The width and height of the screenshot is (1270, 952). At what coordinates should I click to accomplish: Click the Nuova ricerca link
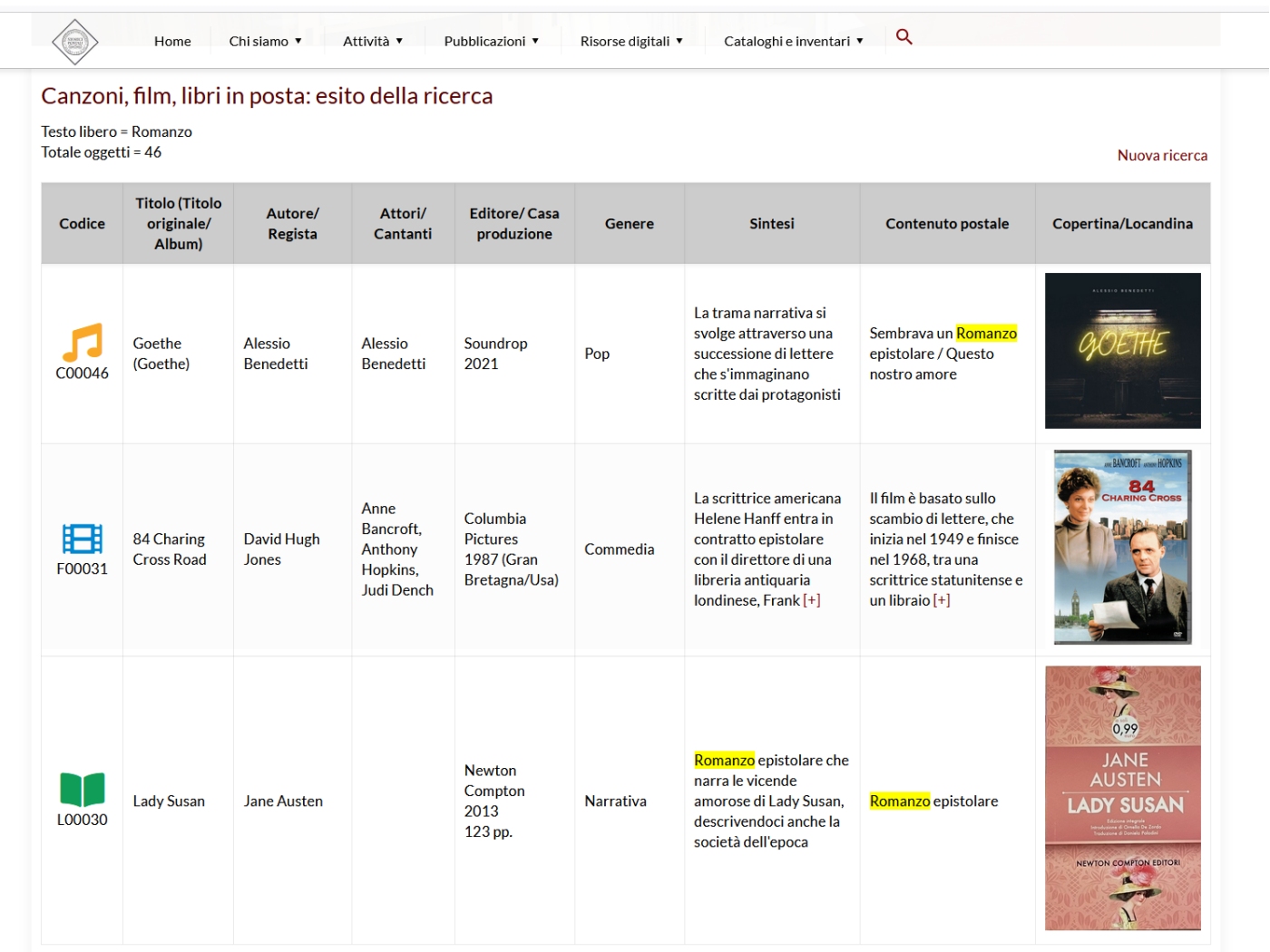tap(1161, 155)
